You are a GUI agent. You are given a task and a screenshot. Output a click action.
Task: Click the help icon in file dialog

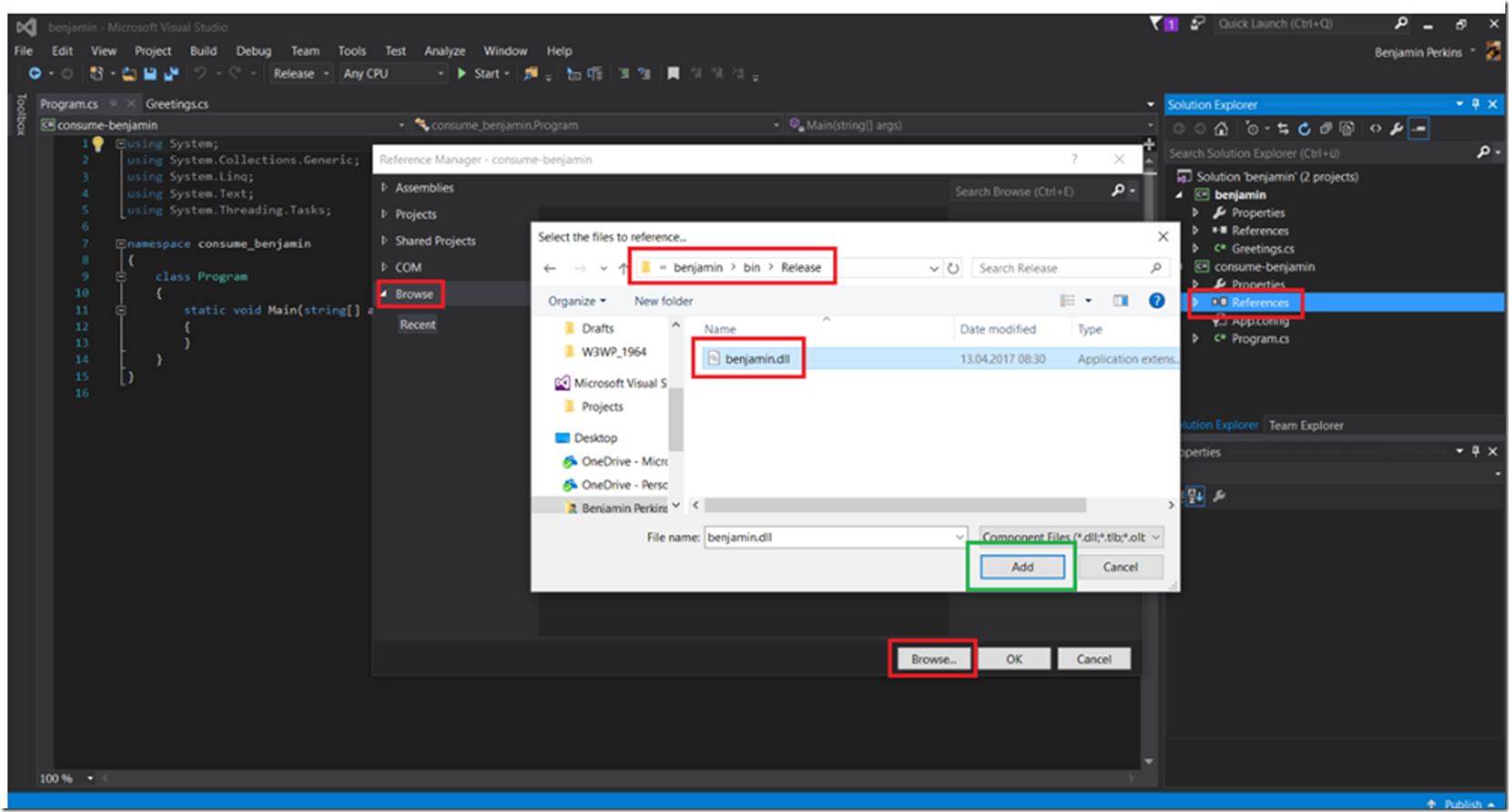[1157, 300]
